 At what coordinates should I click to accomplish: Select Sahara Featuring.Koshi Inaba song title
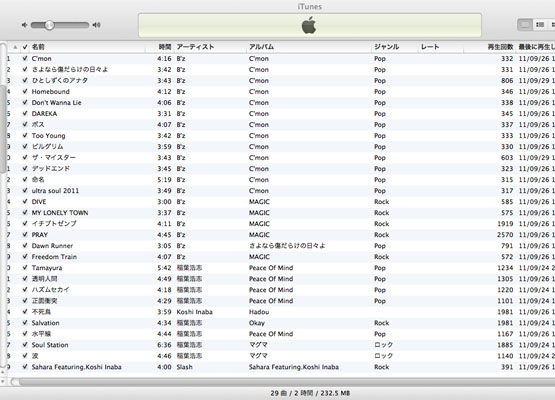(76, 367)
